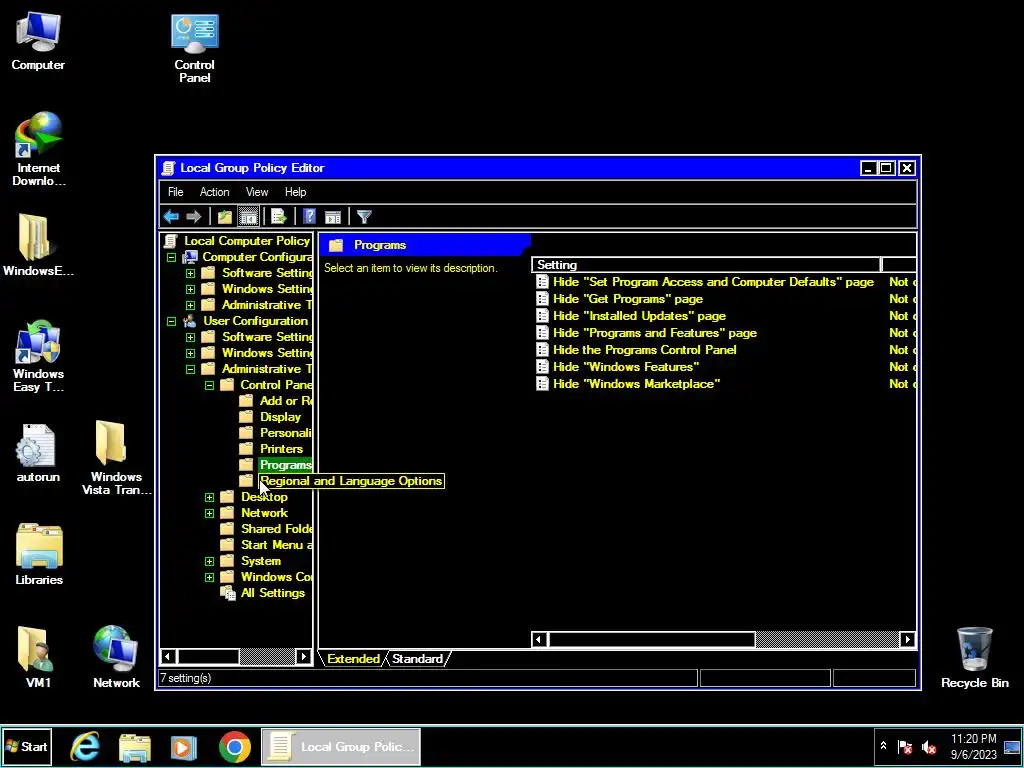
Task: Select the VM1 folder icon
Action: pyautogui.click(x=38, y=657)
